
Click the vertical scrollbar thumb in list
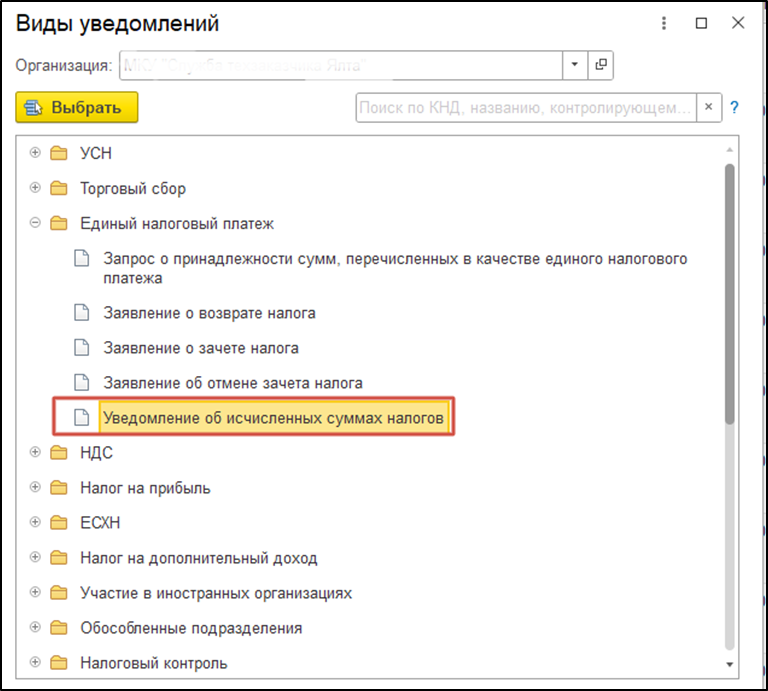pyautogui.click(x=730, y=294)
